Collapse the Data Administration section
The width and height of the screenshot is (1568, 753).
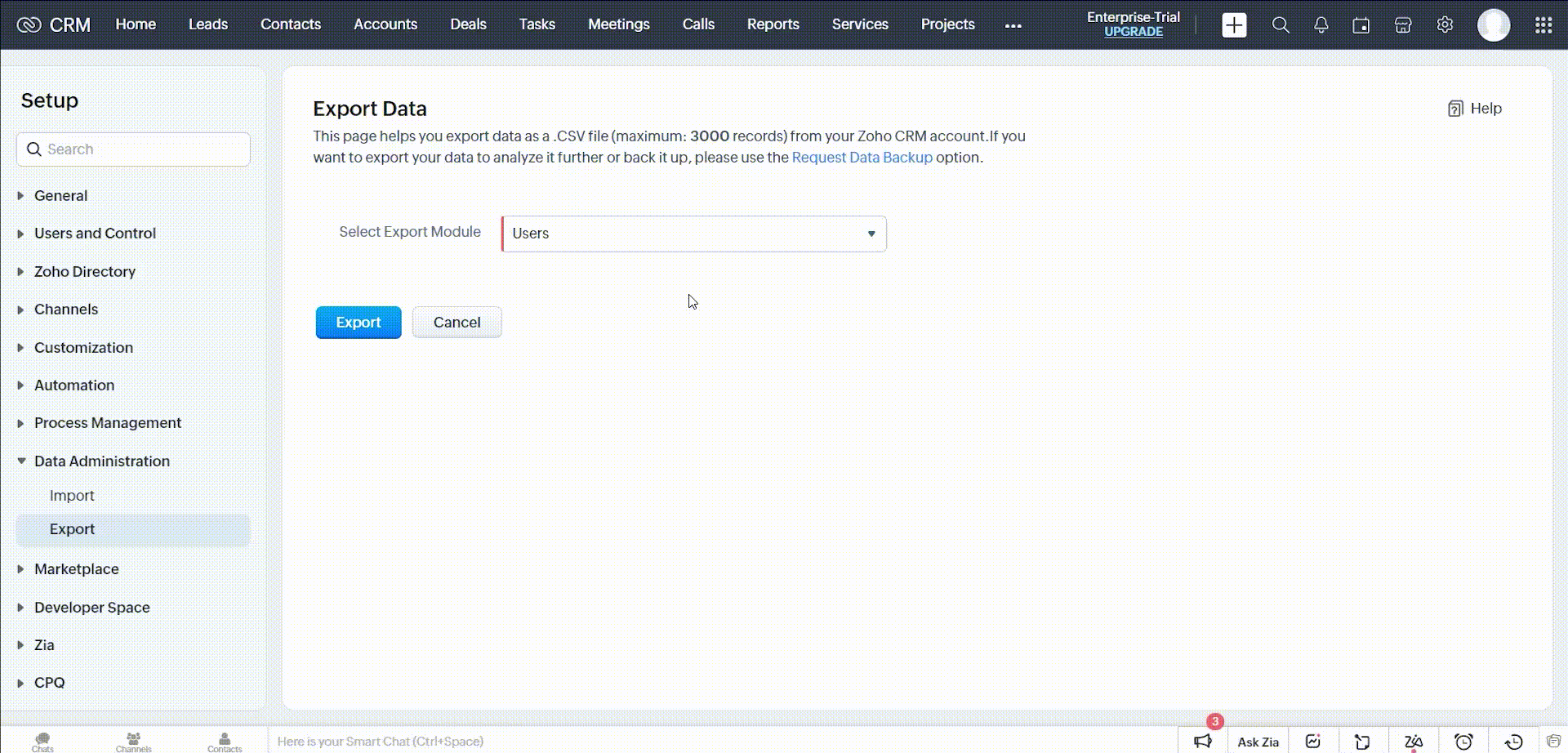click(101, 461)
